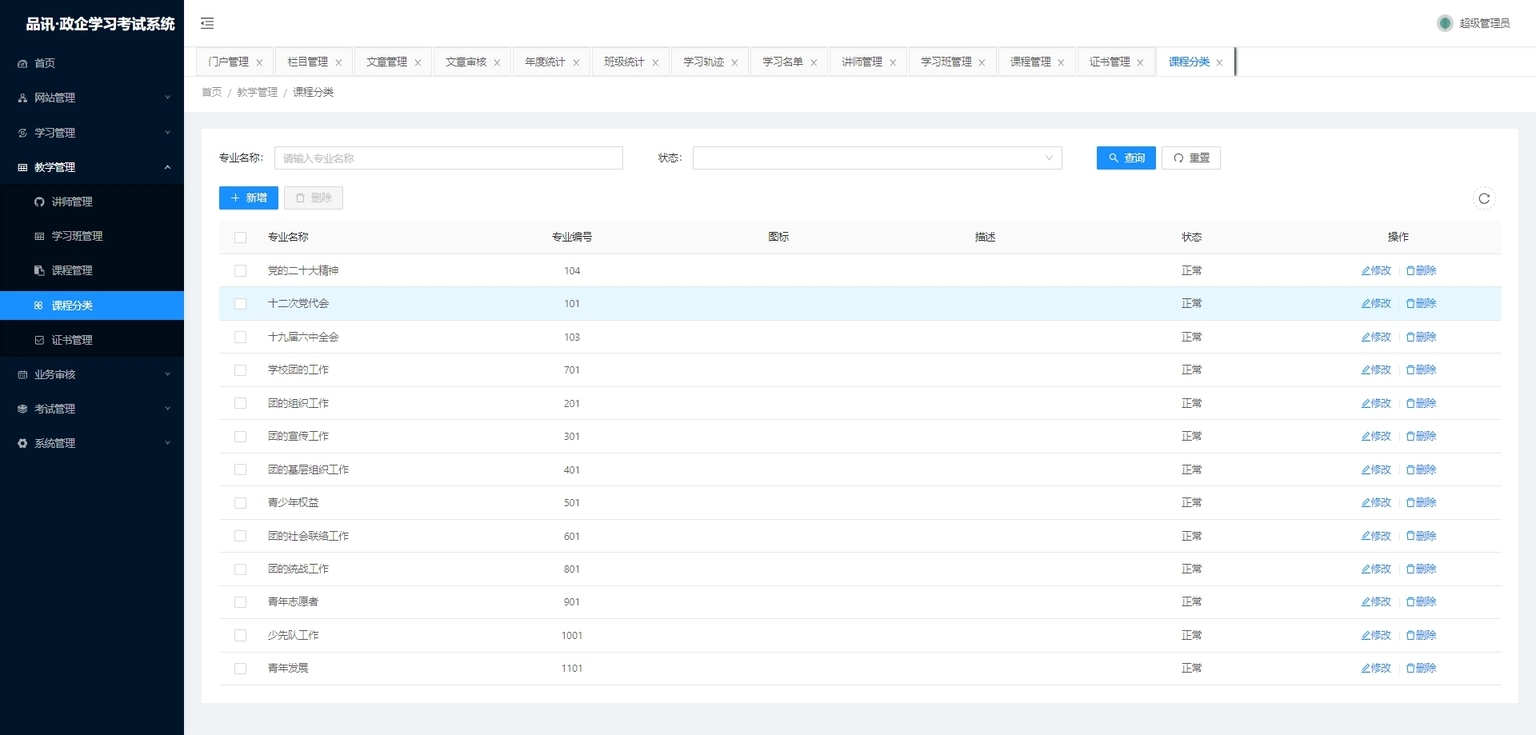Switch to the 年度统计 tab

click(545, 62)
